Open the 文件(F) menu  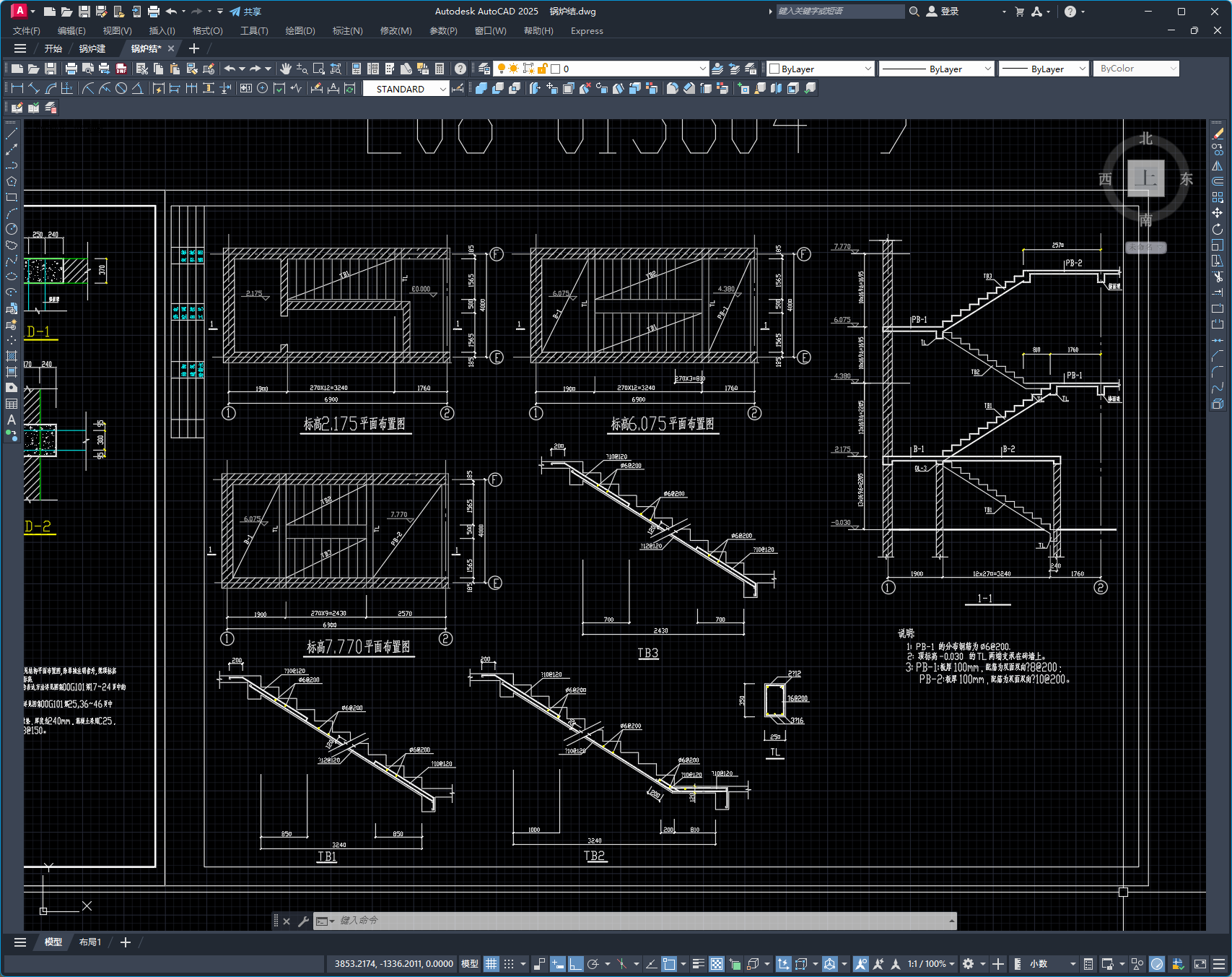tap(27, 31)
